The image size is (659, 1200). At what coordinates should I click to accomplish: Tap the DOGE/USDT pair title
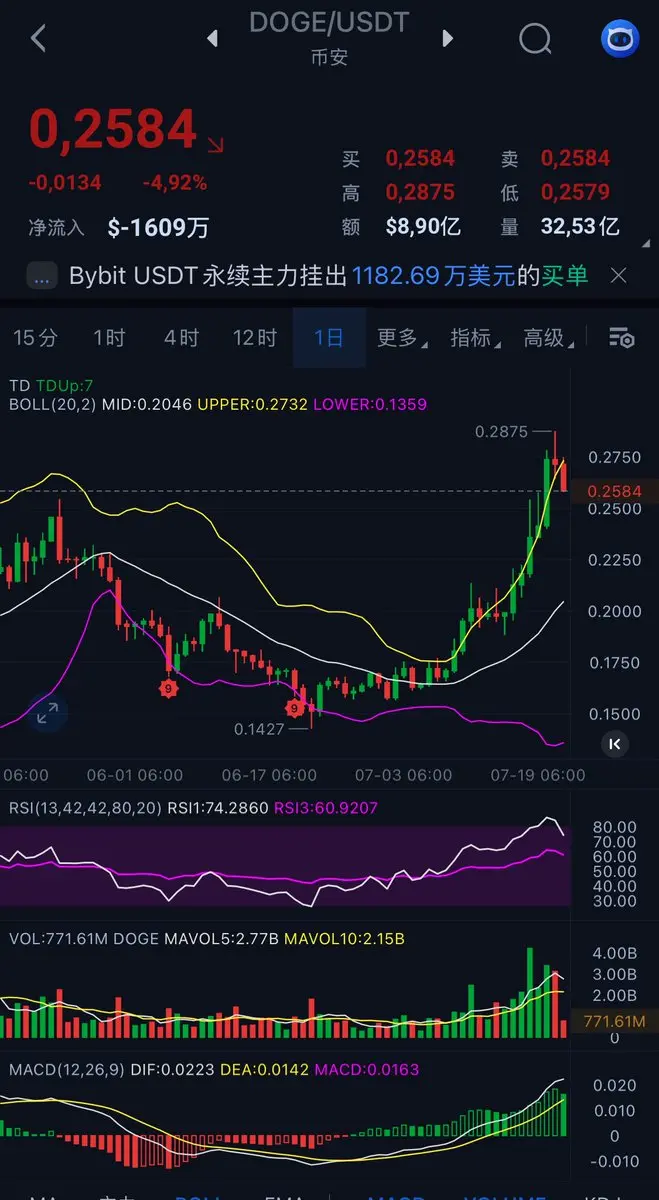pyautogui.click(x=329, y=22)
